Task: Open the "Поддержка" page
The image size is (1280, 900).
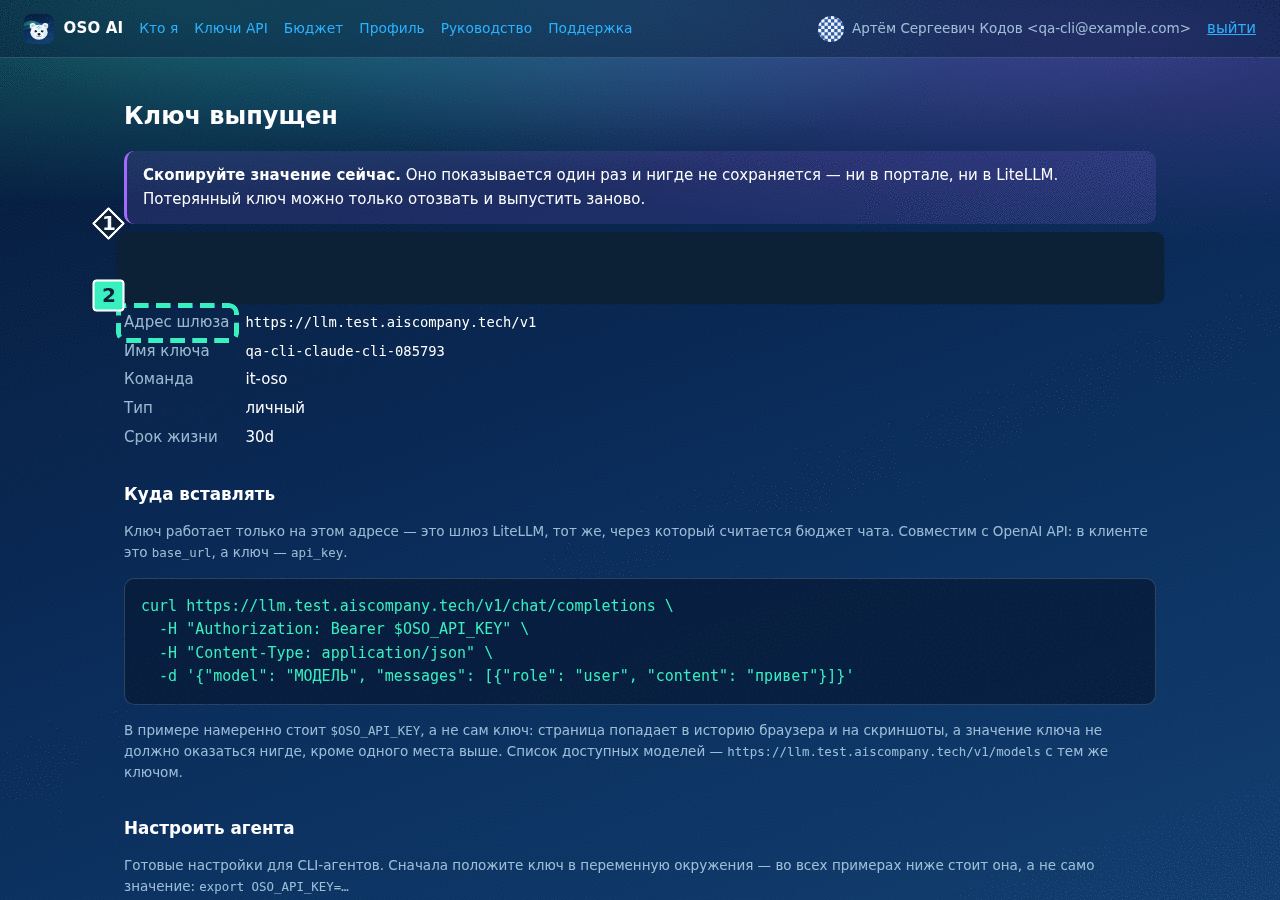Action: (x=590, y=28)
